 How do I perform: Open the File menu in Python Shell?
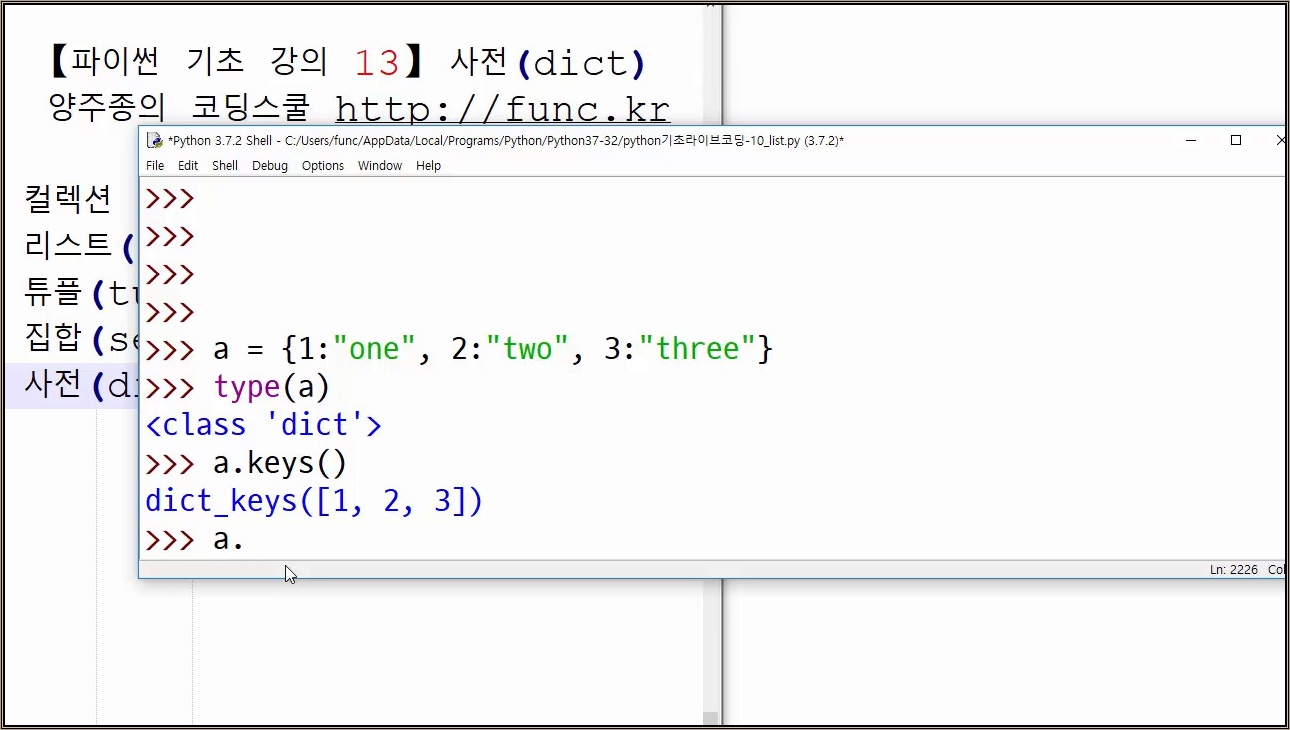[x=155, y=166]
